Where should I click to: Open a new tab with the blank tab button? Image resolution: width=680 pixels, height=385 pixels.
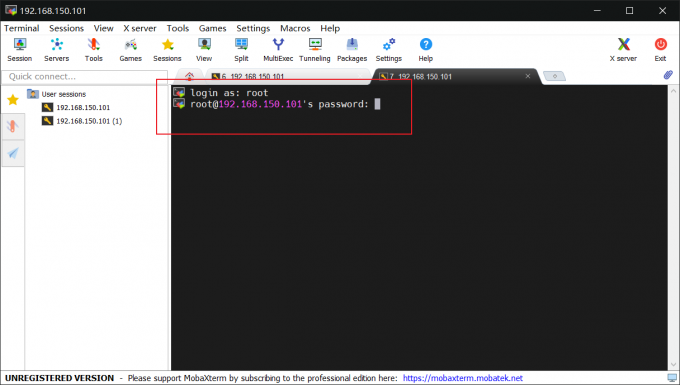pyautogui.click(x=554, y=76)
